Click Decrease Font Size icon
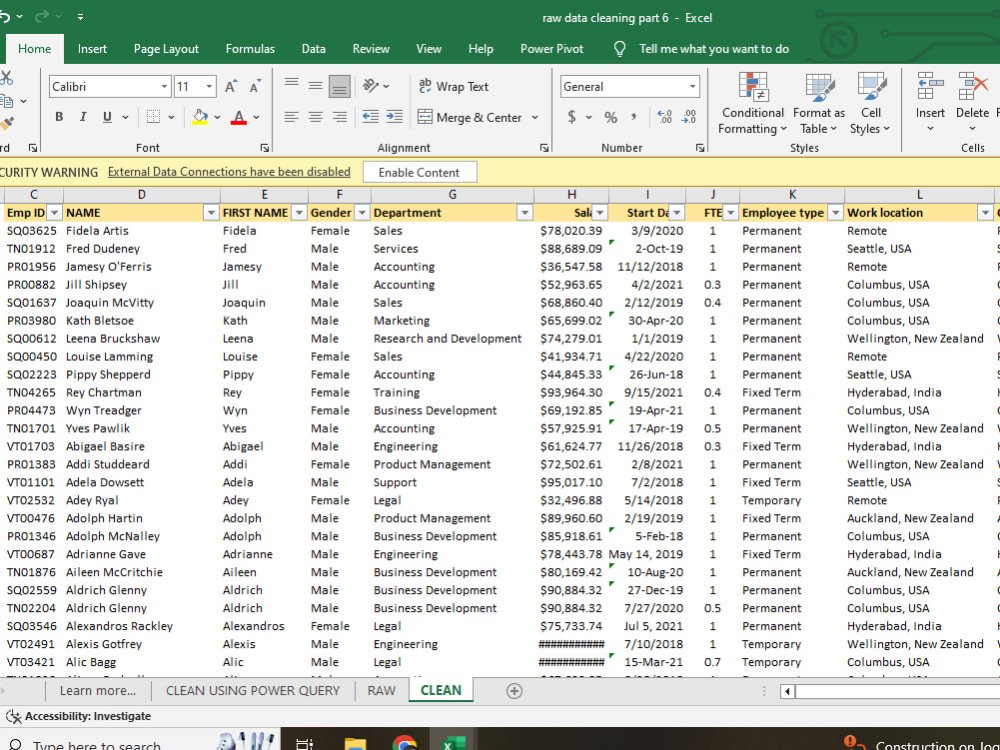Image resolution: width=1000 pixels, height=750 pixels. click(255, 87)
